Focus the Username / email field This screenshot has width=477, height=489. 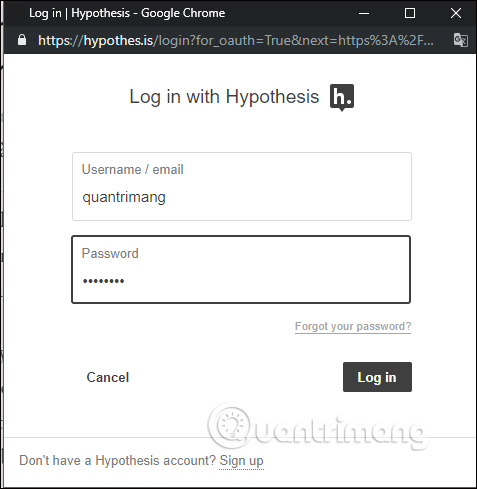[242, 186]
